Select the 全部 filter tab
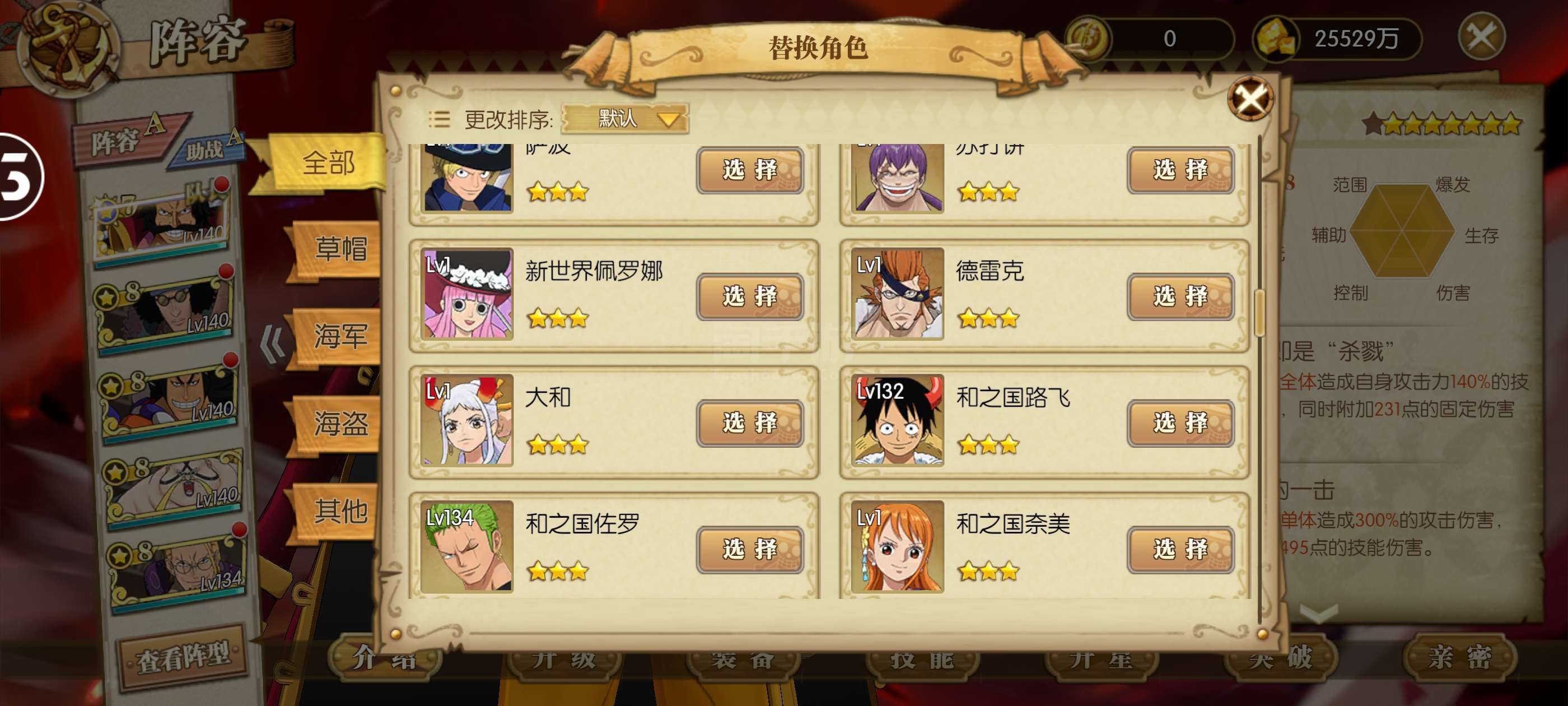The image size is (1568, 706). tap(329, 162)
